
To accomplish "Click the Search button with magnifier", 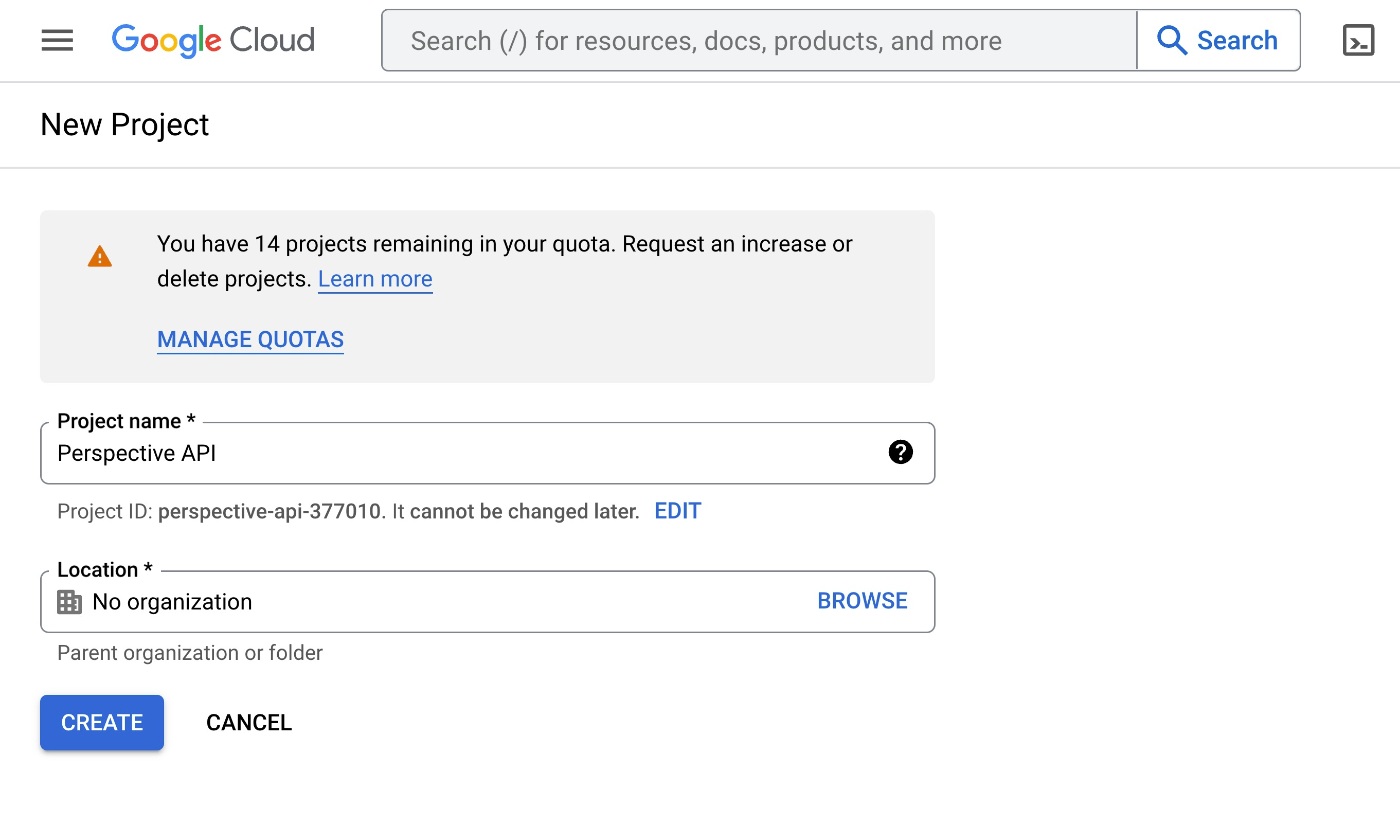I will 1218,41.
